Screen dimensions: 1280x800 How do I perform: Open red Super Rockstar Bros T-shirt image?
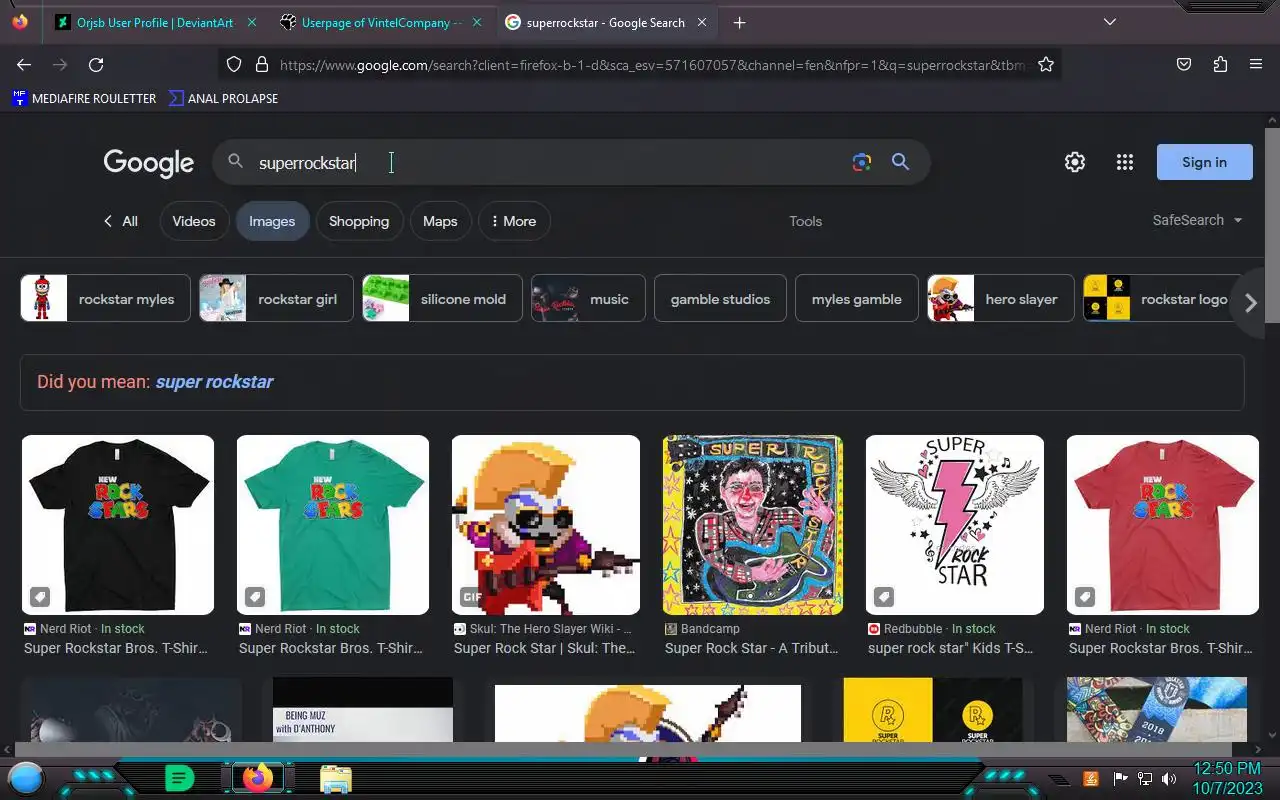click(x=1163, y=524)
